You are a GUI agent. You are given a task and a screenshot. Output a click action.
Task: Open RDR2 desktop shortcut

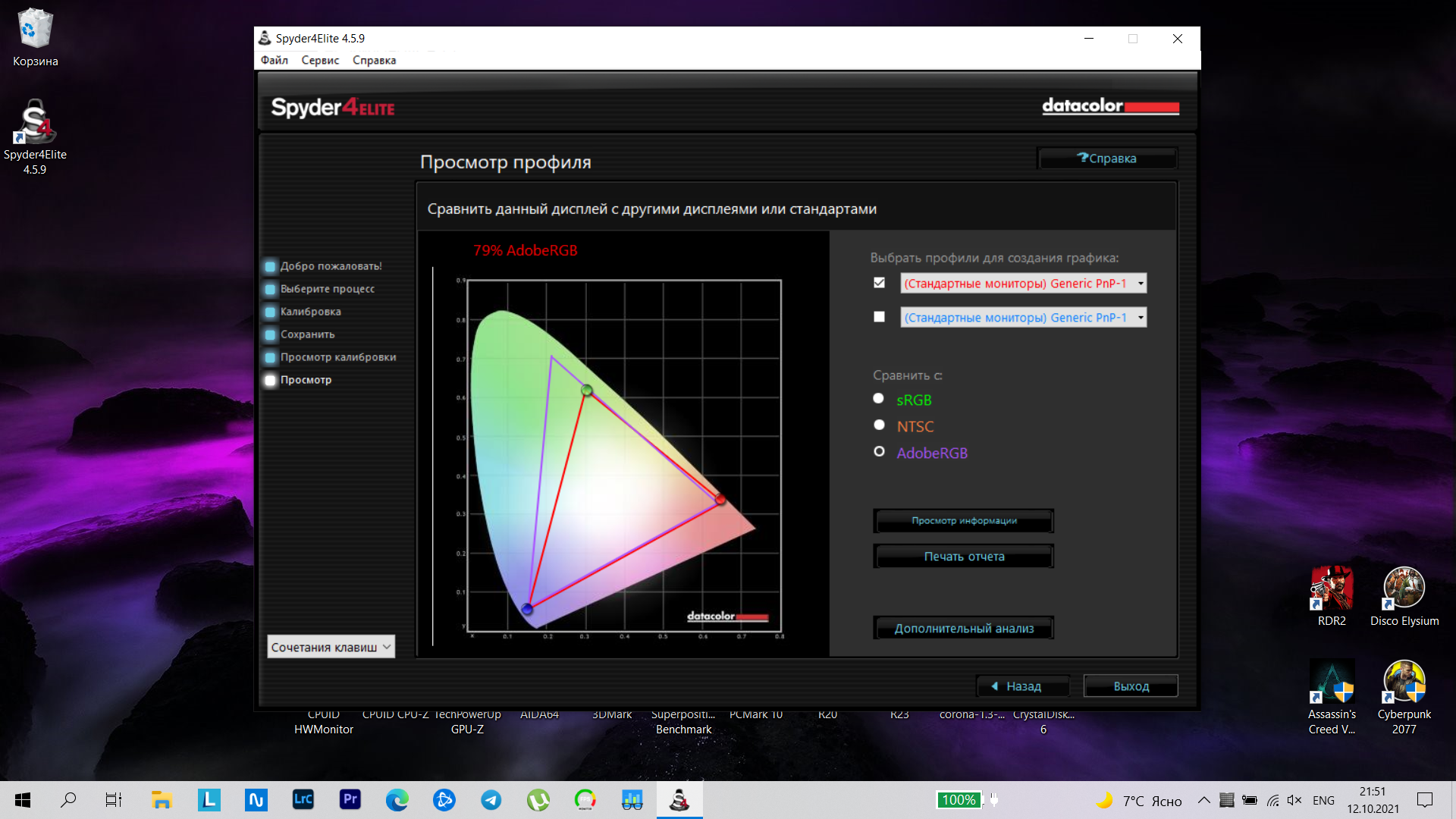point(1332,596)
